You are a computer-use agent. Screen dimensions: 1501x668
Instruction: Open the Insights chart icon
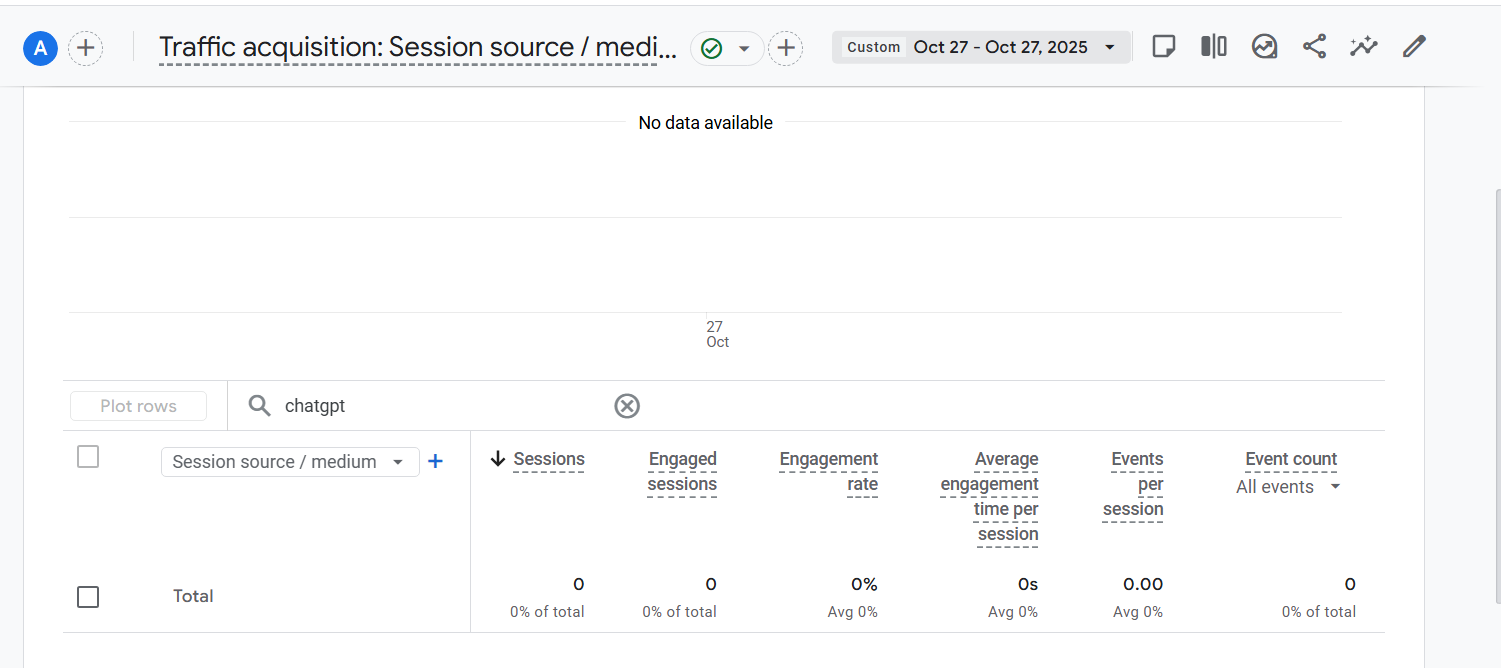[x=1264, y=47]
